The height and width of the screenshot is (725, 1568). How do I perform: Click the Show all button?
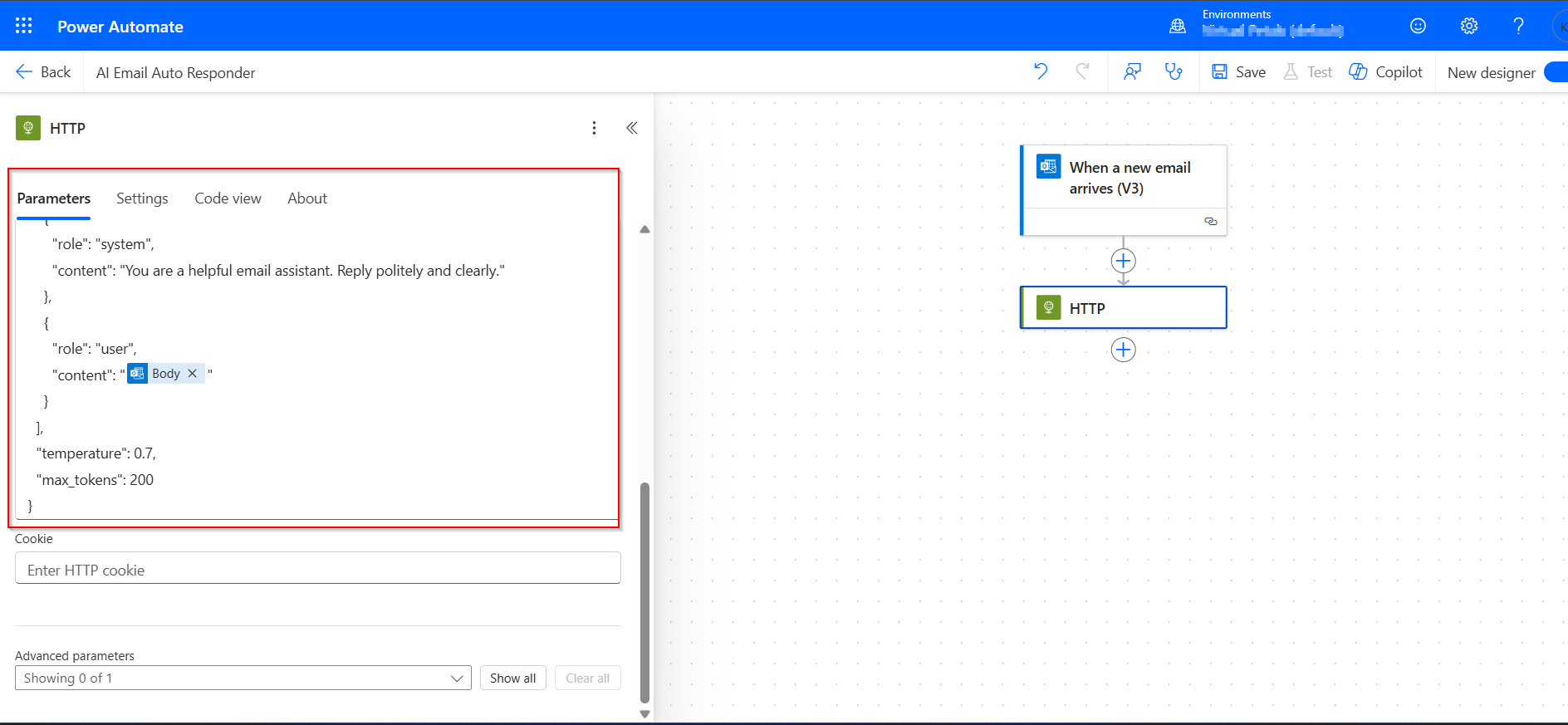tap(512, 678)
